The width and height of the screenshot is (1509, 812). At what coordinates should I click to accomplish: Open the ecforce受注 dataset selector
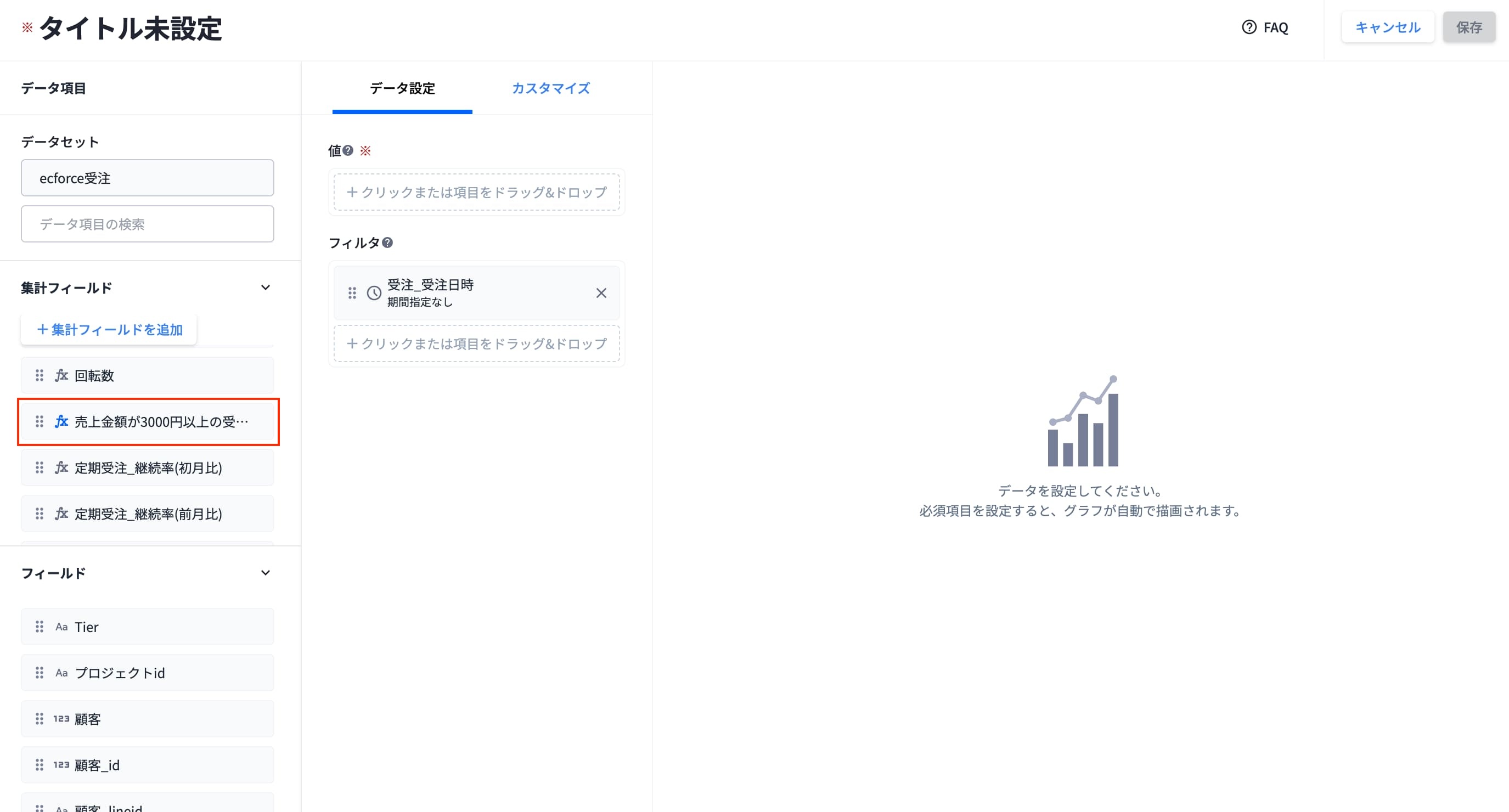pyautogui.click(x=148, y=178)
